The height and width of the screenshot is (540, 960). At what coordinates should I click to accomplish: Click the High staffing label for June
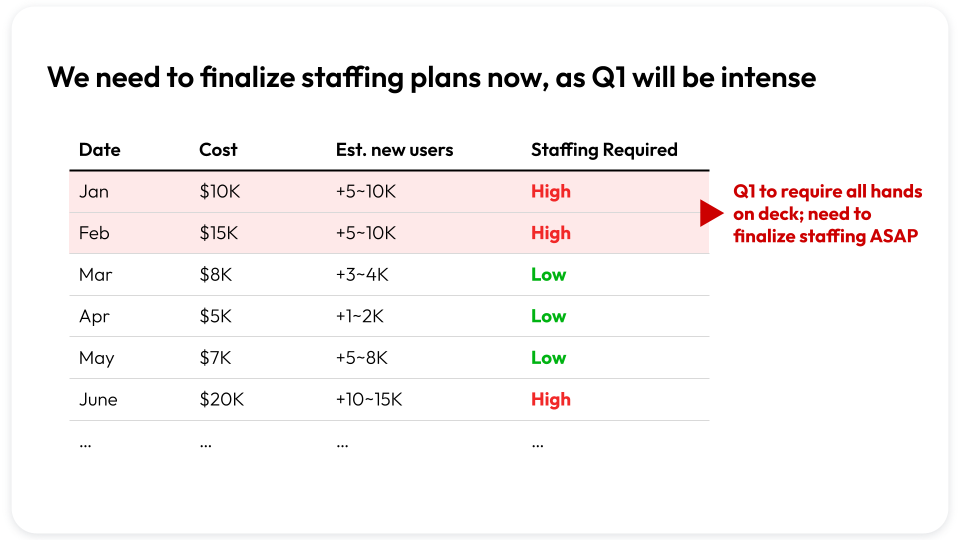(x=551, y=400)
